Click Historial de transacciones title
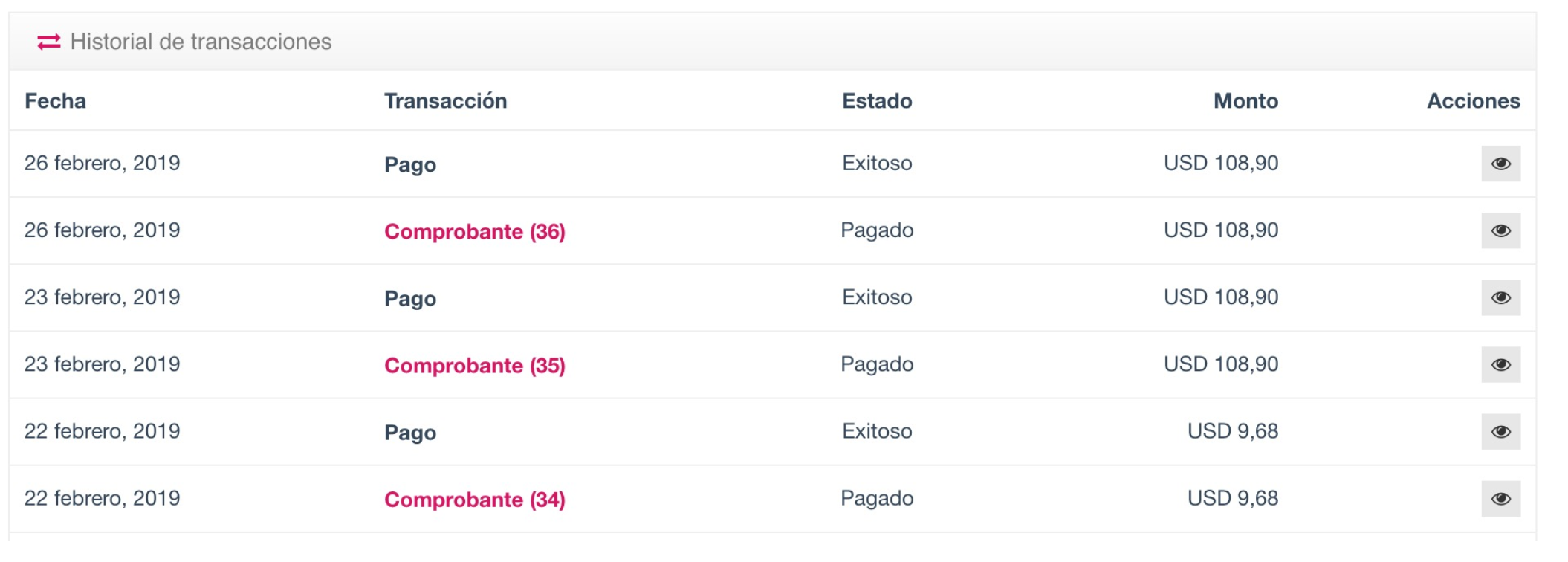Viewport: 1568px width, 562px height. (x=201, y=42)
